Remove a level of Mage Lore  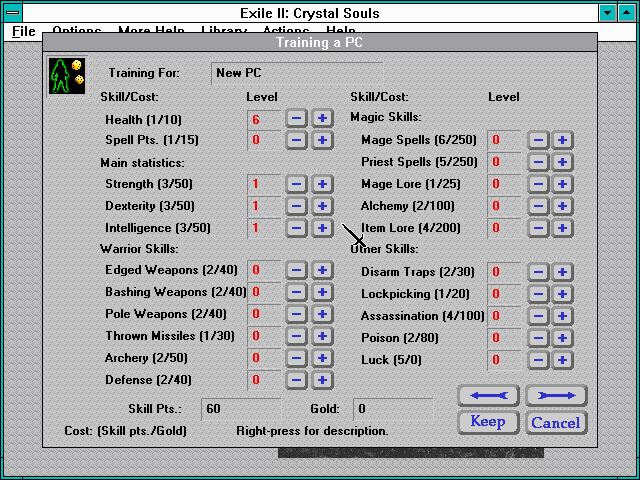coord(538,184)
